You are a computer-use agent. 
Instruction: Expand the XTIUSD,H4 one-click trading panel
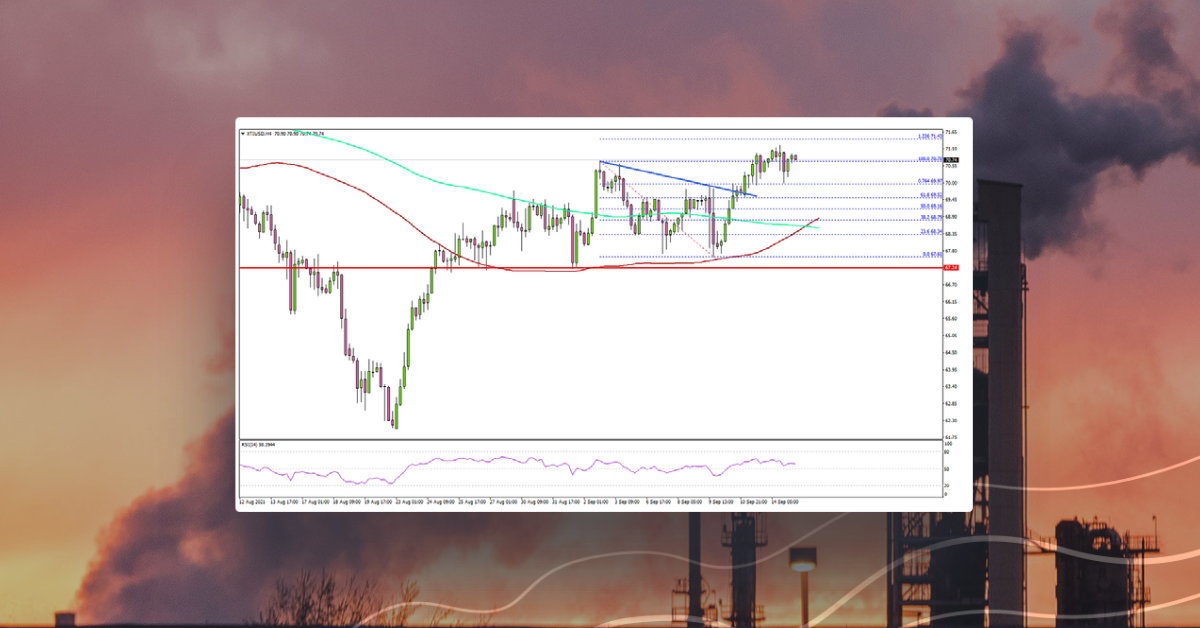[x=241, y=133]
